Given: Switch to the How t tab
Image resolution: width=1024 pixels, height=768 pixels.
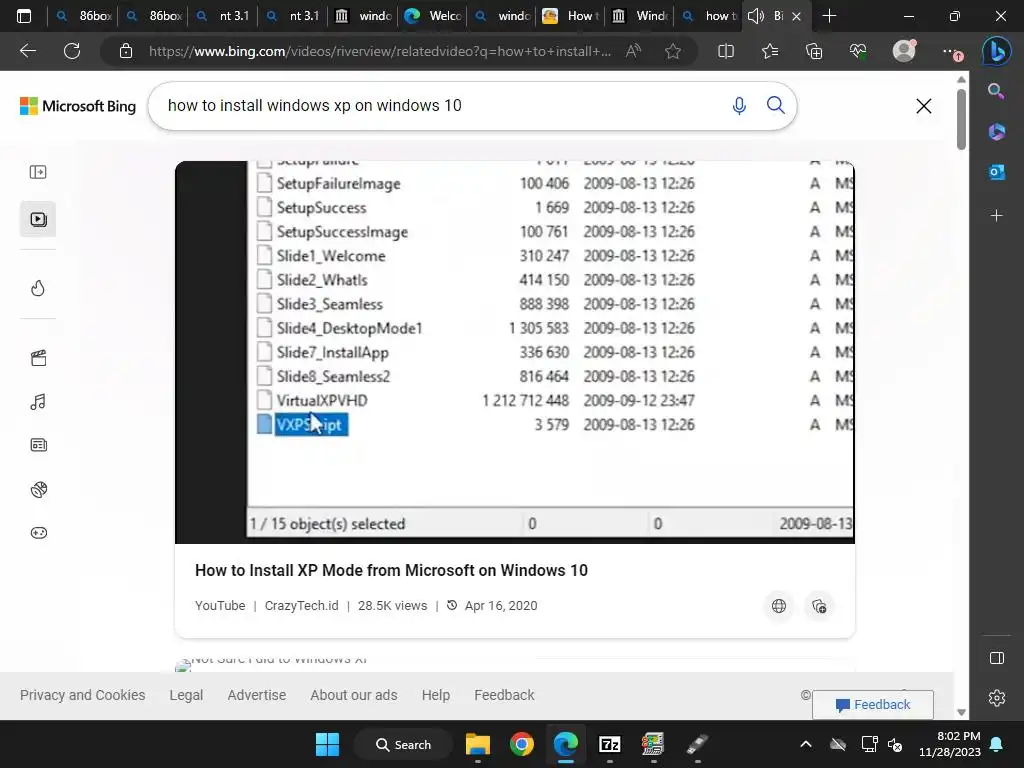Looking at the screenshot, I should click(570, 16).
